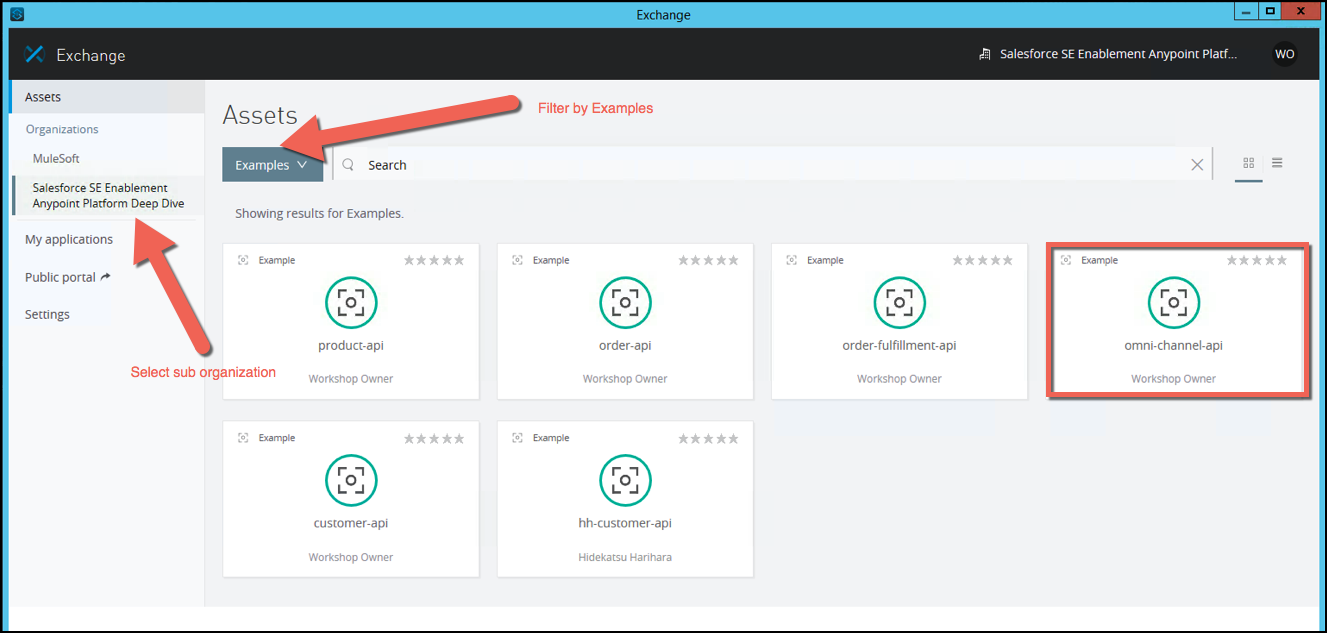The image size is (1327, 633).
Task: Click into the Search input field
Action: 770,165
